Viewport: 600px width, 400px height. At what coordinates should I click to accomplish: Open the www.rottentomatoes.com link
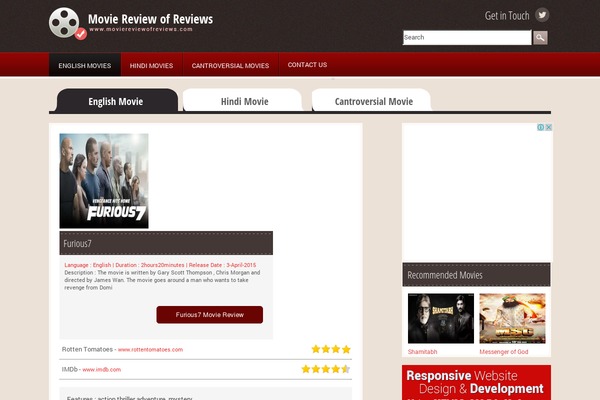pyautogui.click(x=150, y=349)
